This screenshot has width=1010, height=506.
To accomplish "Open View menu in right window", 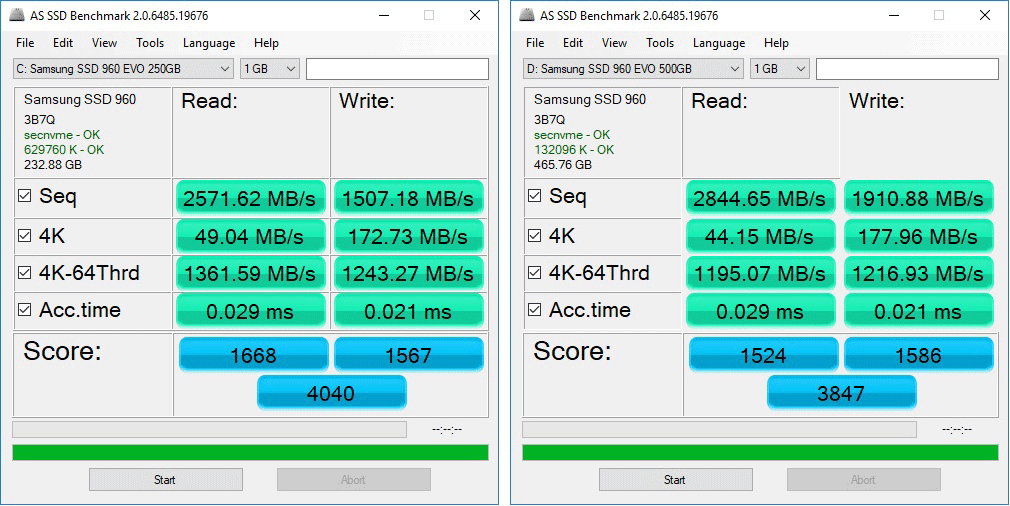I will (x=615, y=43).
